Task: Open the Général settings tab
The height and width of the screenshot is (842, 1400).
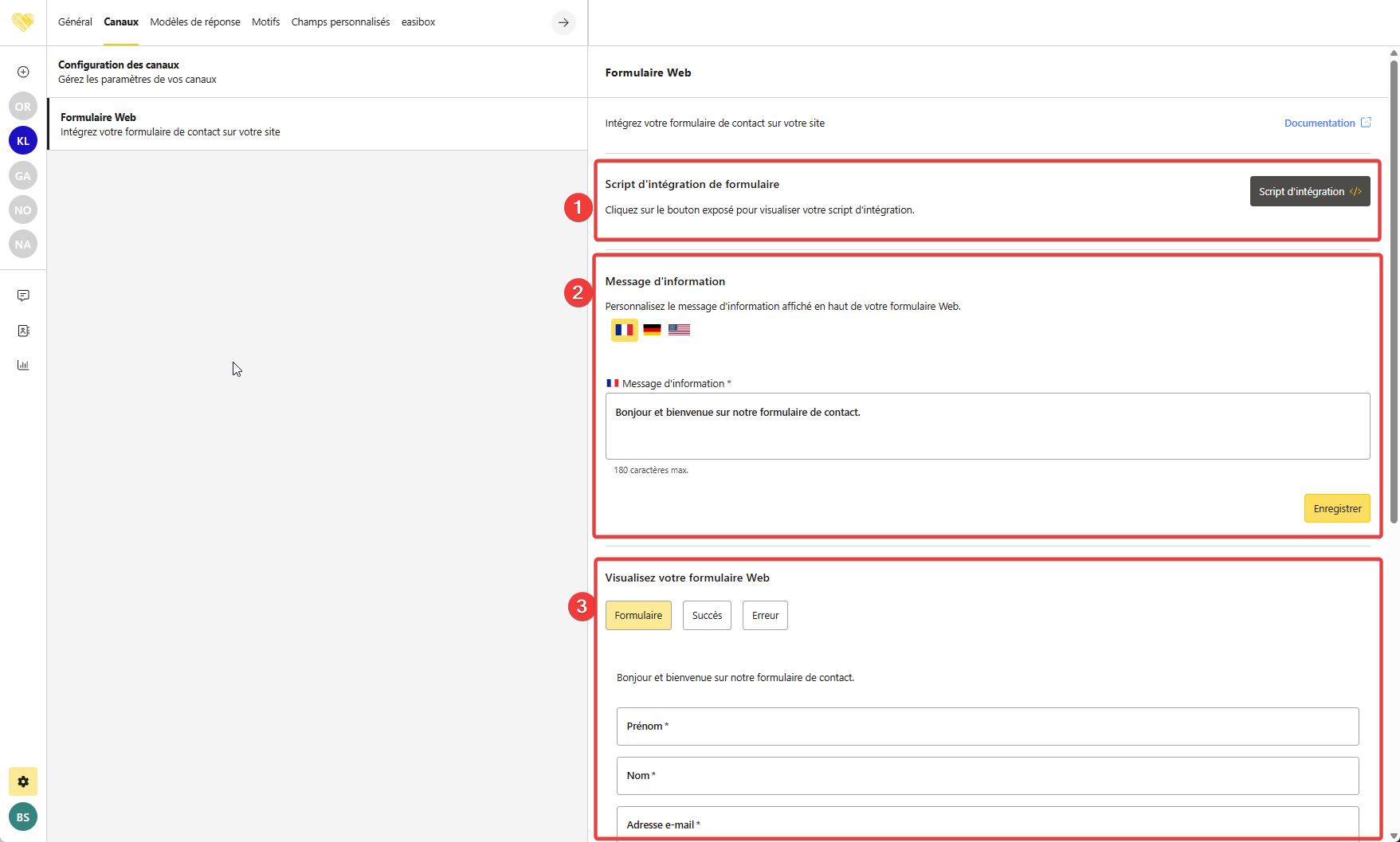Action: [75, 22]
